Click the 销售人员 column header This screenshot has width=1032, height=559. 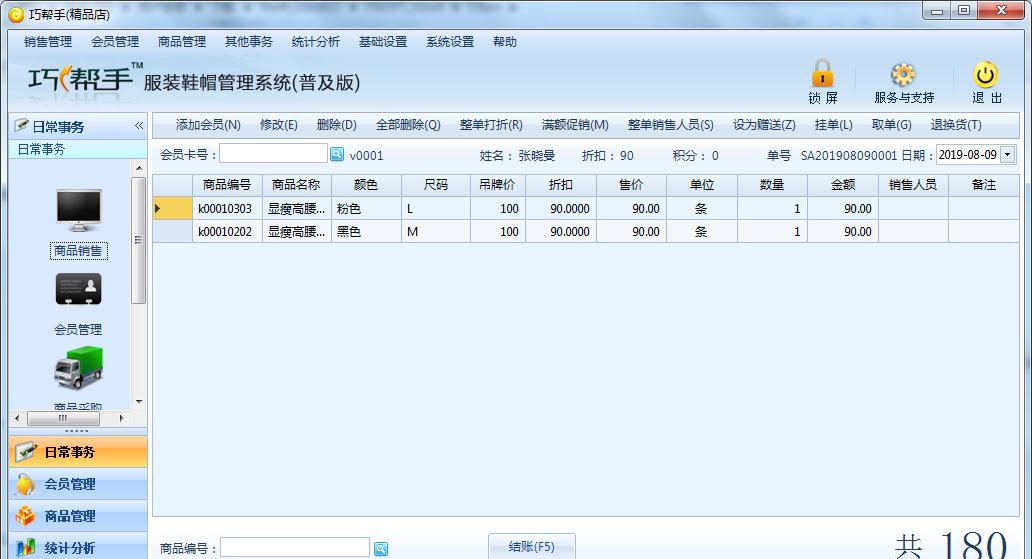(x=913, y=185)
